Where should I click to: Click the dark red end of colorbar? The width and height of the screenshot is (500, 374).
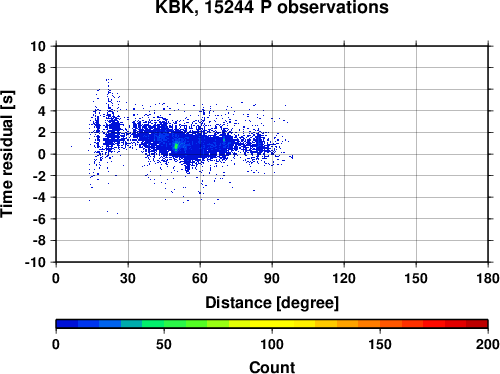477,324
